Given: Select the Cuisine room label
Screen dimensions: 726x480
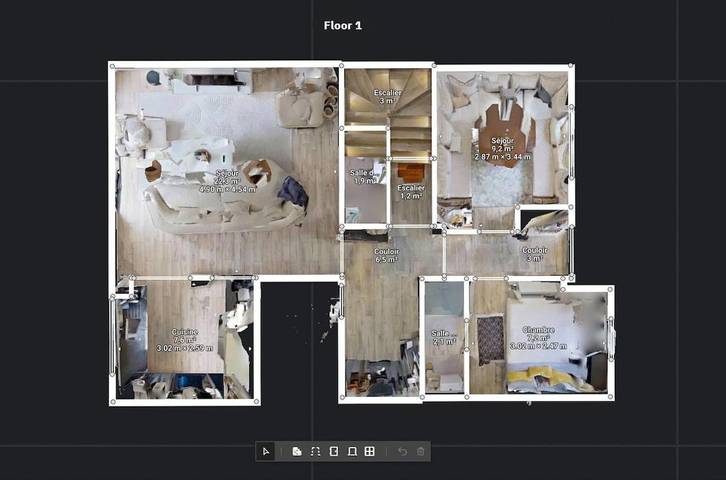Looking at the screenshot, I should point(184,339).
